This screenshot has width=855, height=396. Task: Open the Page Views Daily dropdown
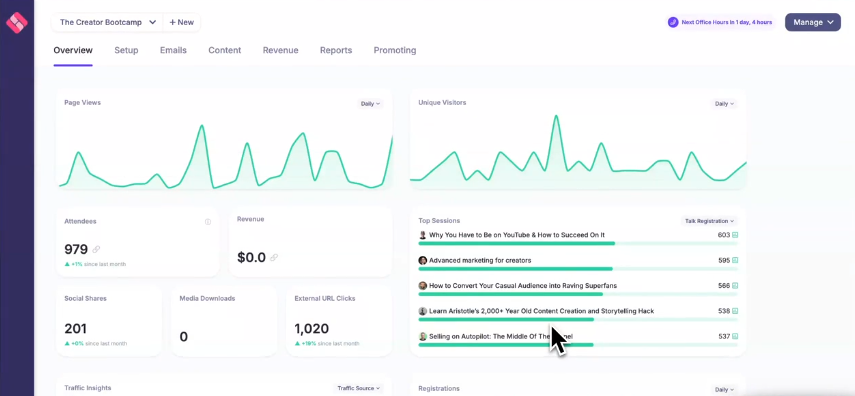point(370,104)
